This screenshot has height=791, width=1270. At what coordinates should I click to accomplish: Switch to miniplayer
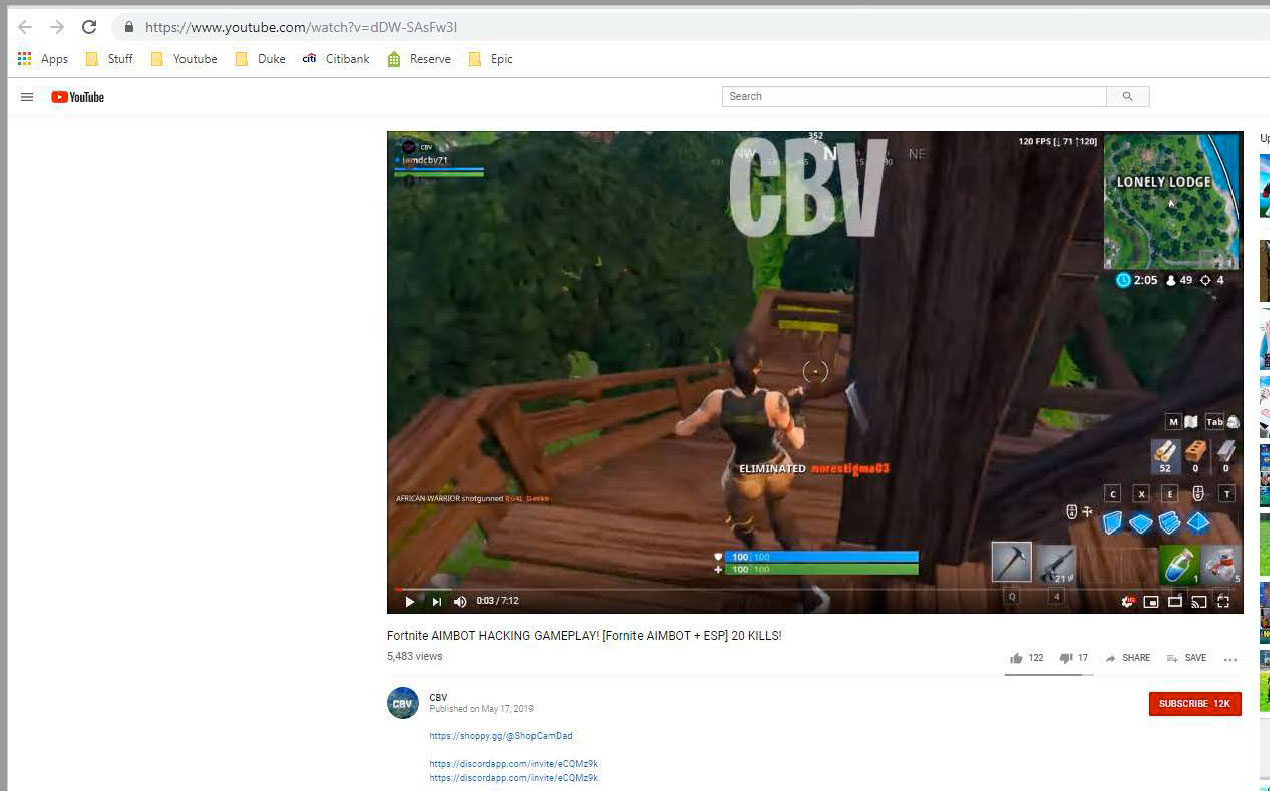(x=1151, y=601)
